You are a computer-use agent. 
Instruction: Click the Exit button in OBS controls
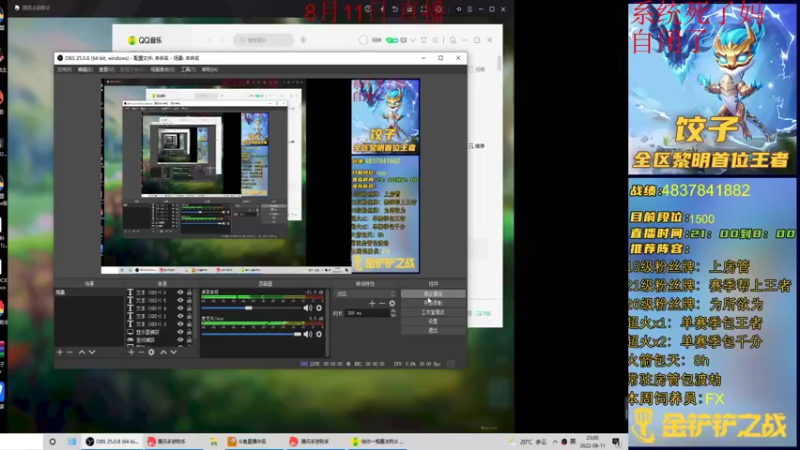tap(433, 331)
